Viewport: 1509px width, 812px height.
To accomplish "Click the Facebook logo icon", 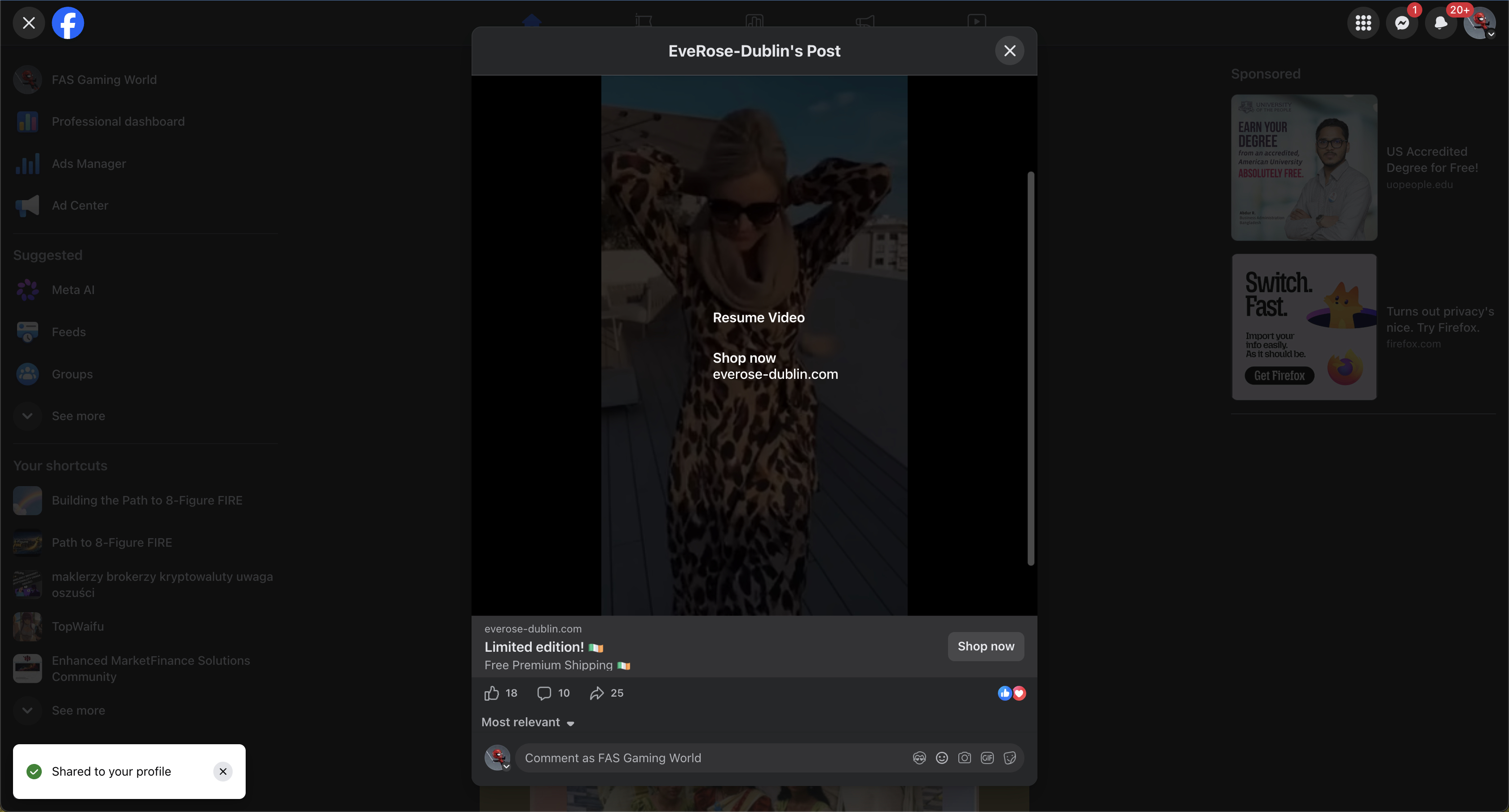I will coord(68,23).
